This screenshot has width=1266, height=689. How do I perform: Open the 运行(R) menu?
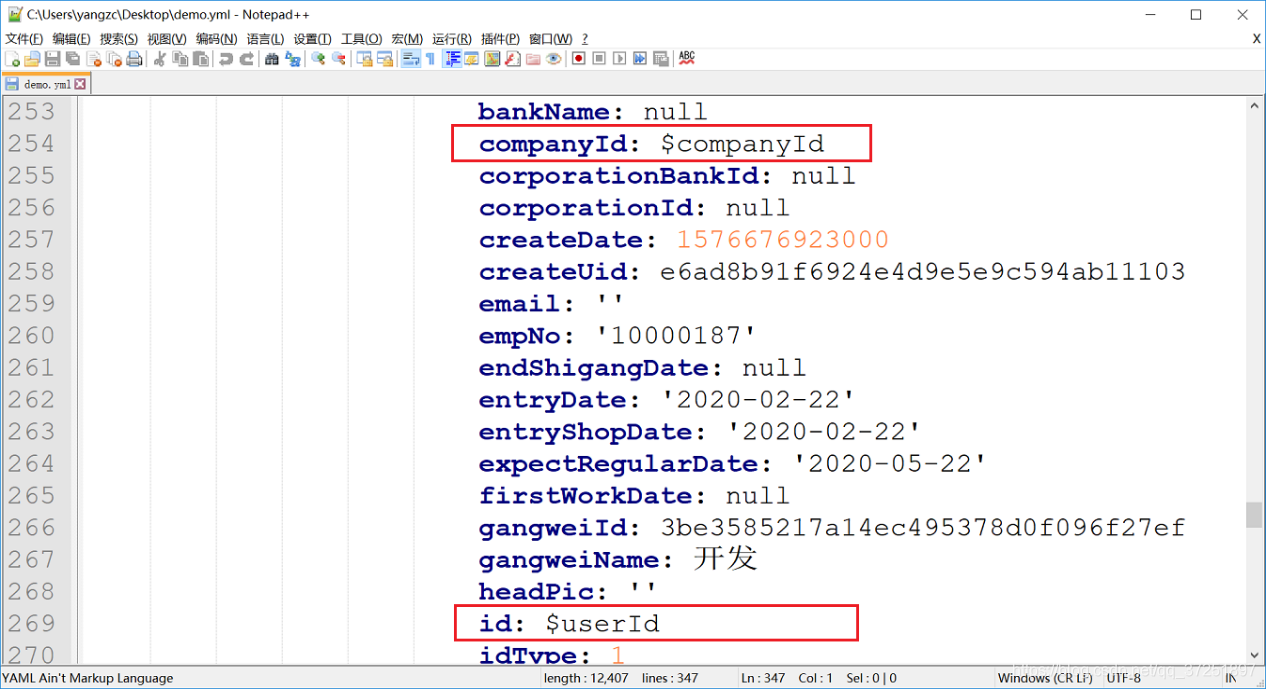coord(452,39)
